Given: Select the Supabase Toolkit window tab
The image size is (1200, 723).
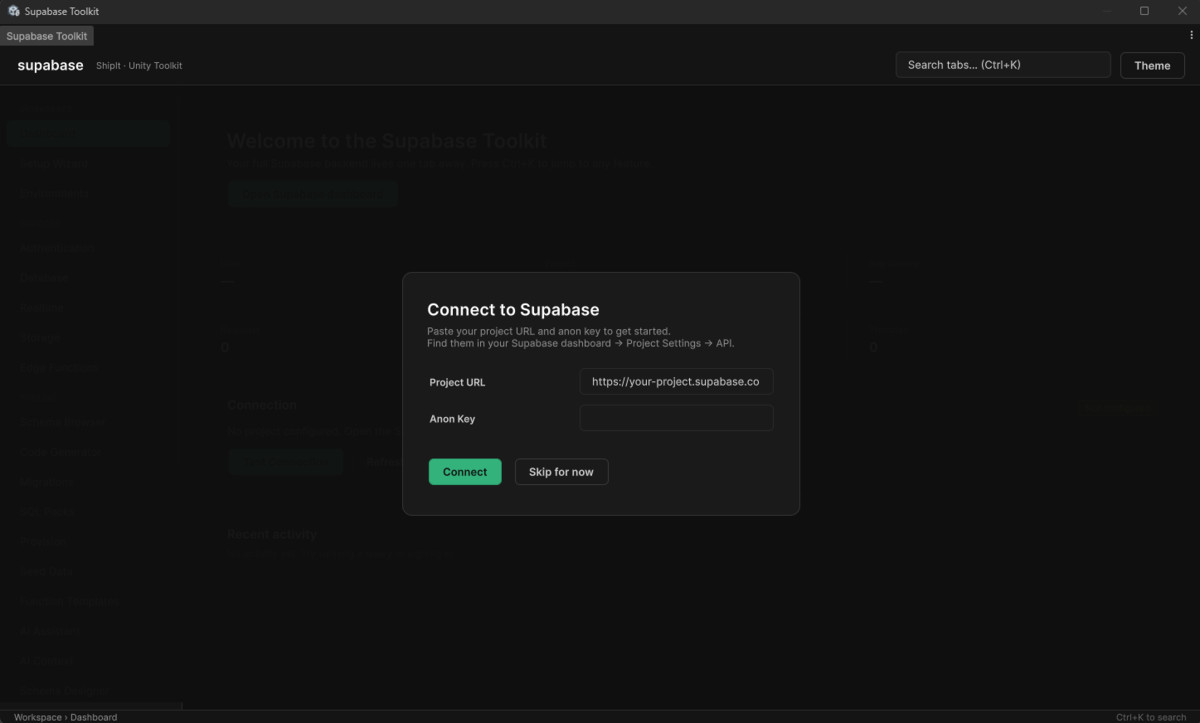Looking at the screenshot, I should (47, 36).
